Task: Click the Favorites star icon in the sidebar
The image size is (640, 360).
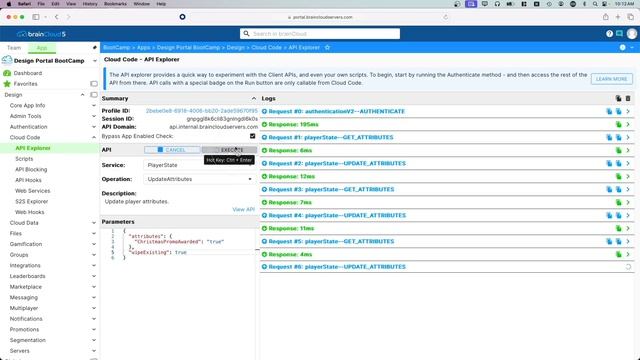Action: coord(7,84)
